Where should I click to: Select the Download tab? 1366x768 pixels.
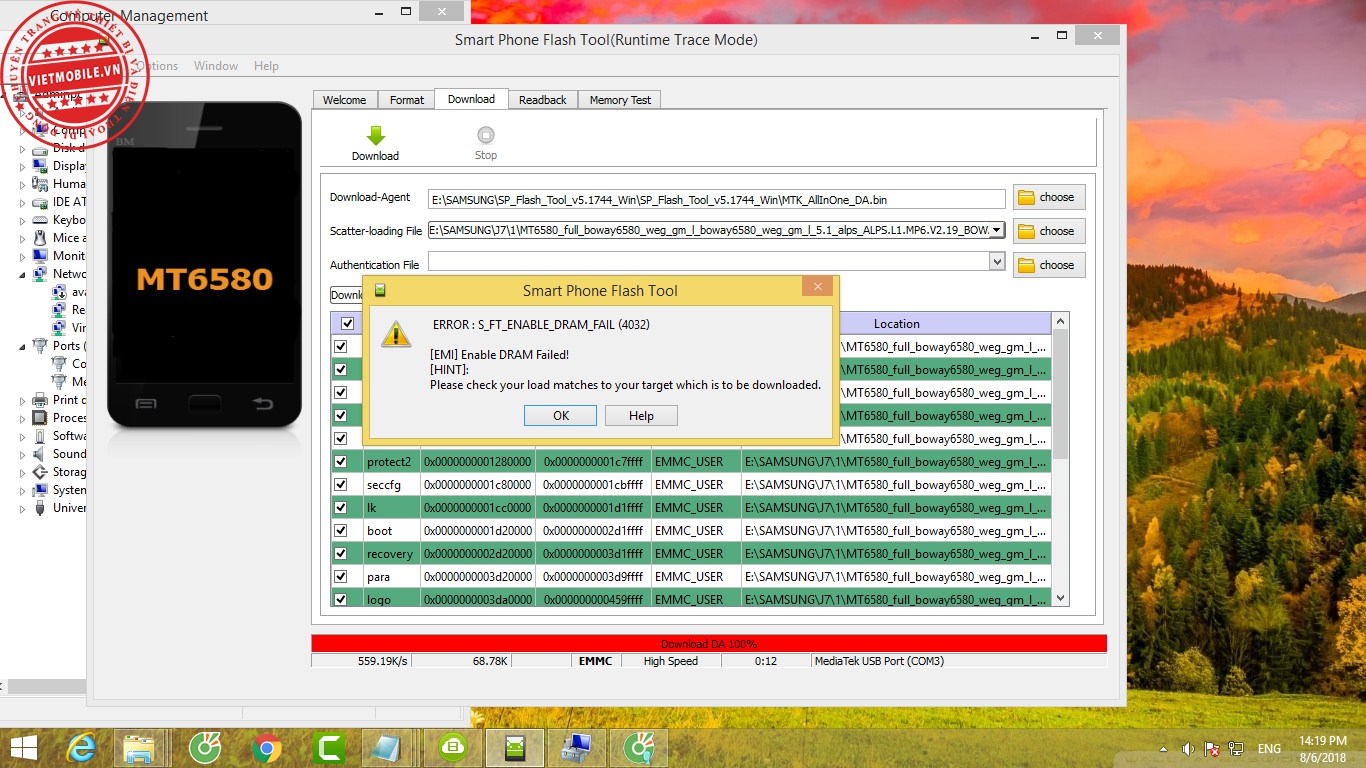(x=471, y=99)
